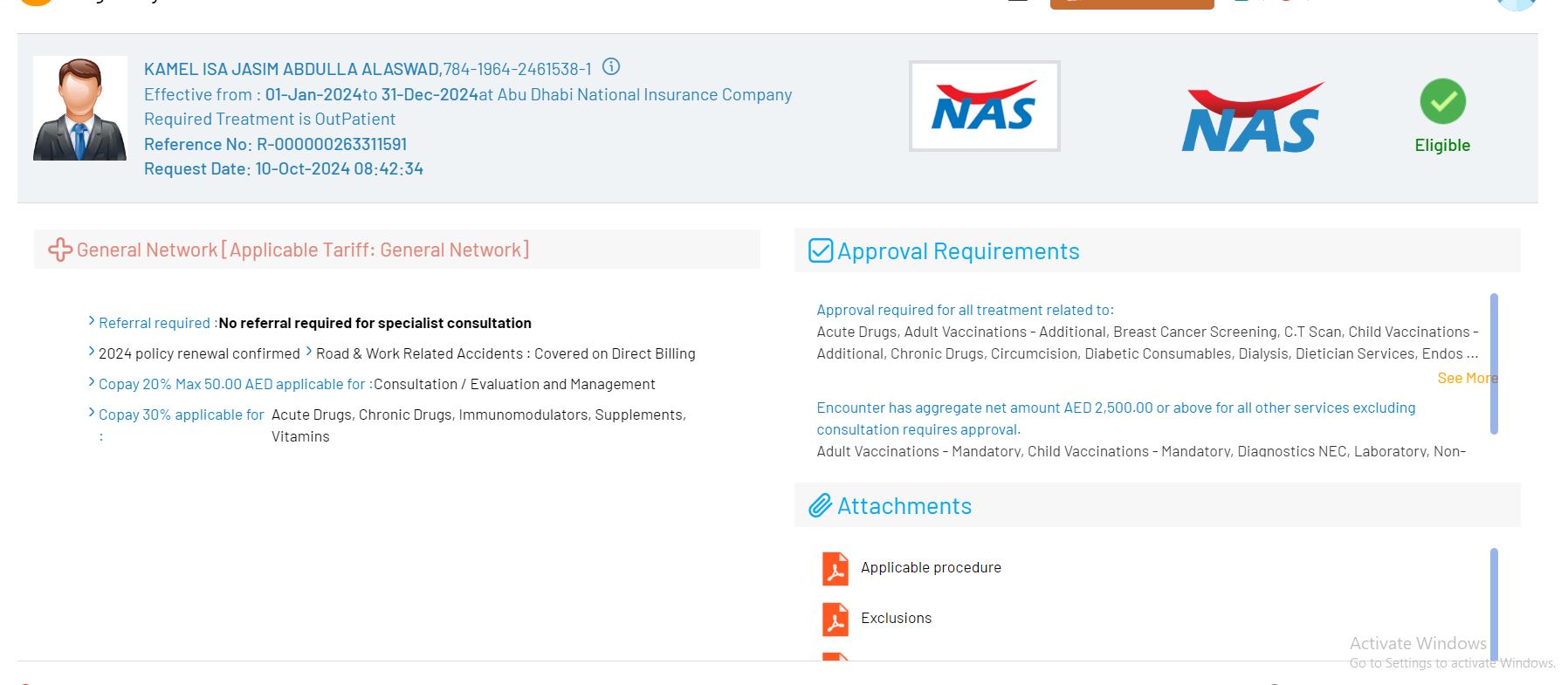Click the member ID 784-1964-2461538-1
Image resolution: width=1568 pixels, height=685 pixels.
pyautogui.click(x=518, y=69)
